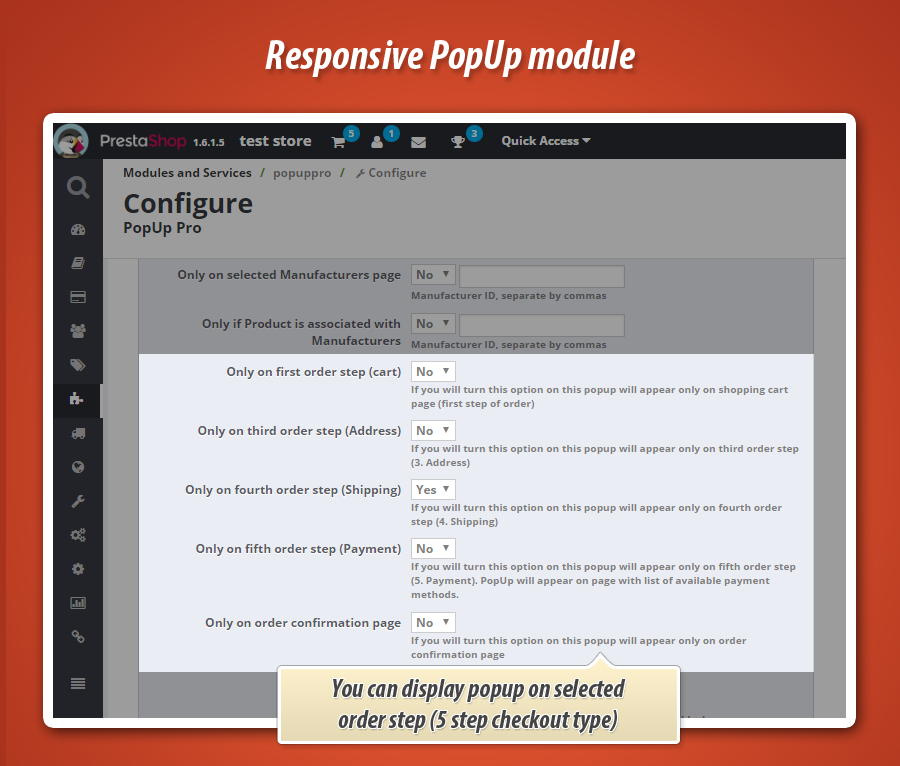Click the trophy icon with badge 3
Viewport: 900px width, 766px height.
[x=460, y=141]
